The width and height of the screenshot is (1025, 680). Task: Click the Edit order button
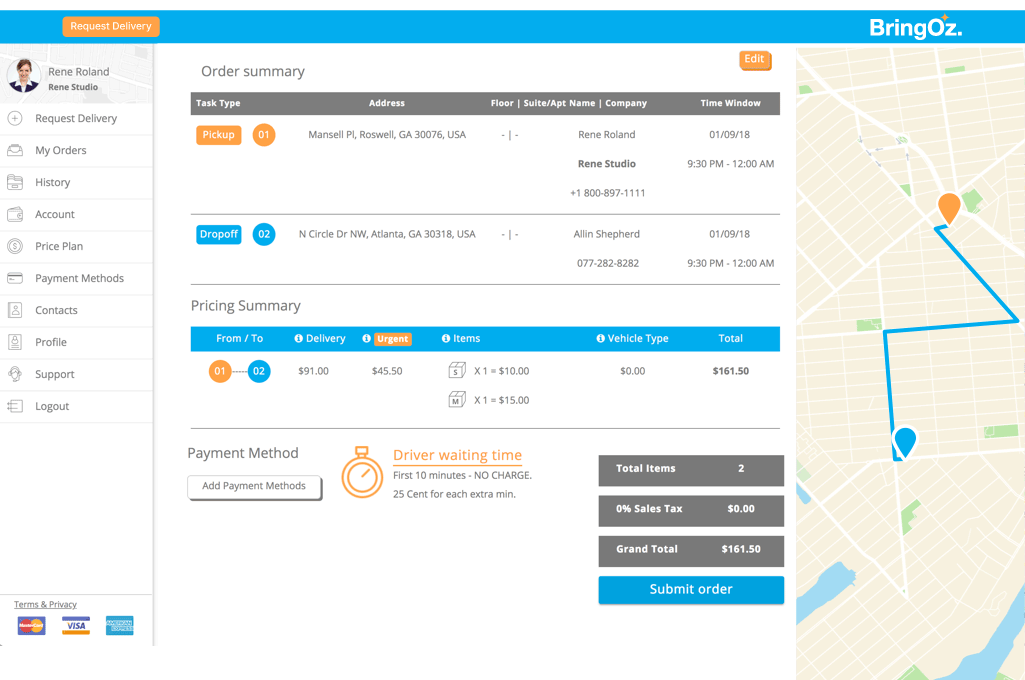tap(754, 60)
